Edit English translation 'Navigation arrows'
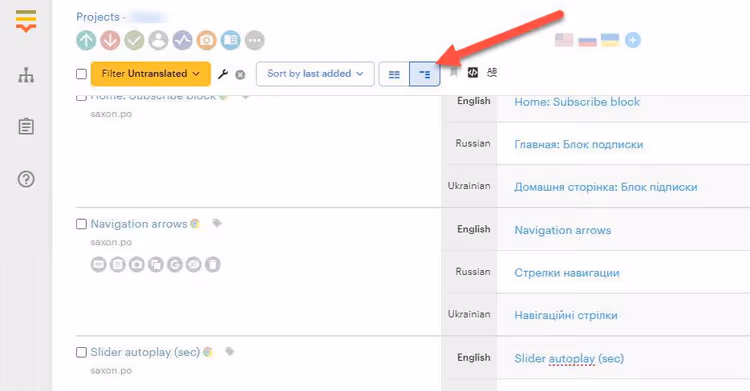 pos(562,230)
